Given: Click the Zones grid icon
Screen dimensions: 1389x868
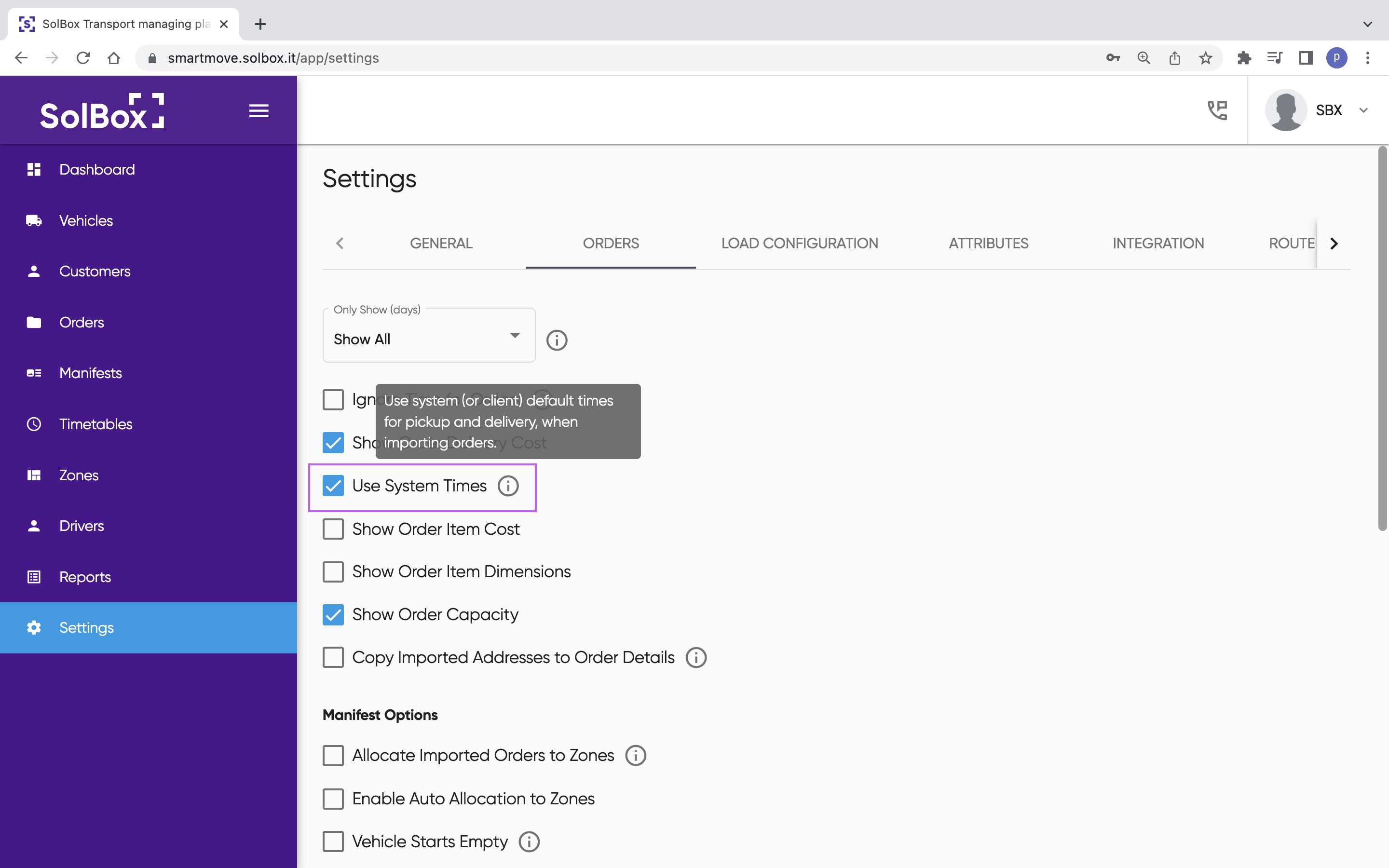Looking at the screenshot, I should tap(34, 475).
